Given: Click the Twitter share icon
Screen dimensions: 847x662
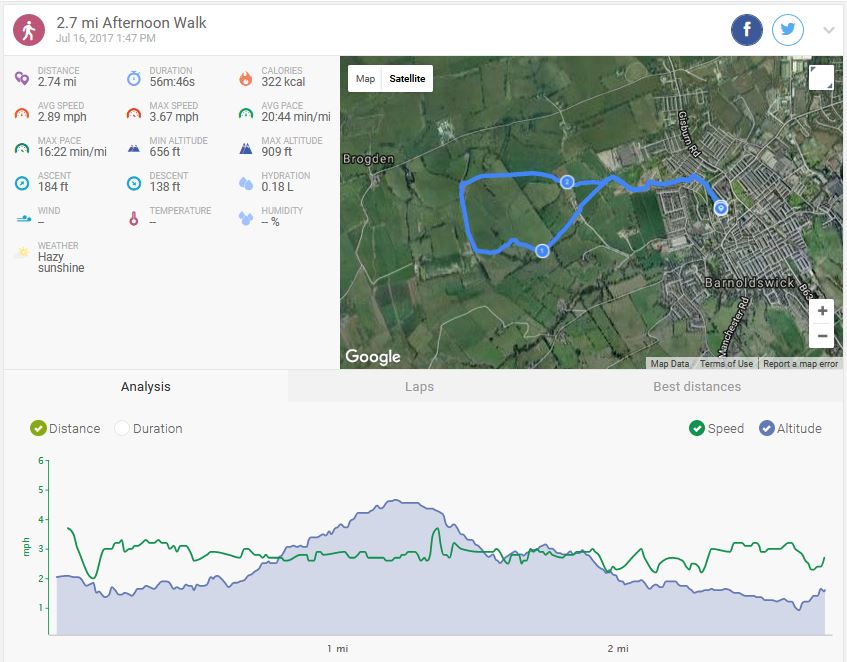Looking at the screenshot, I should tap(788, 30).
